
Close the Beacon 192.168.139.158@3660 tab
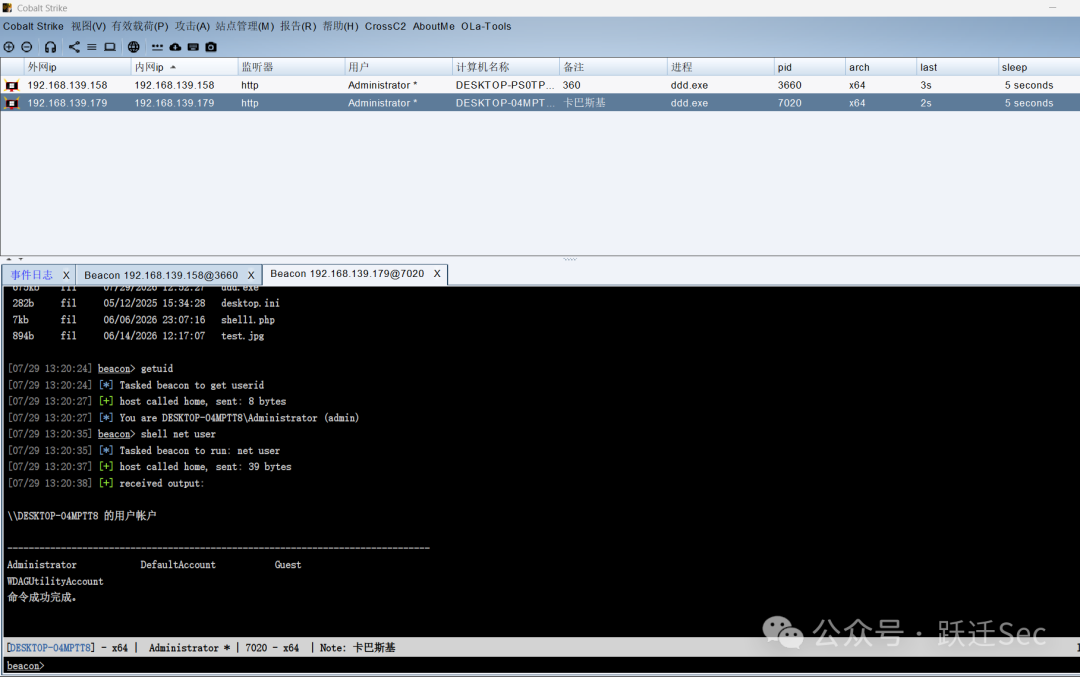251,275
